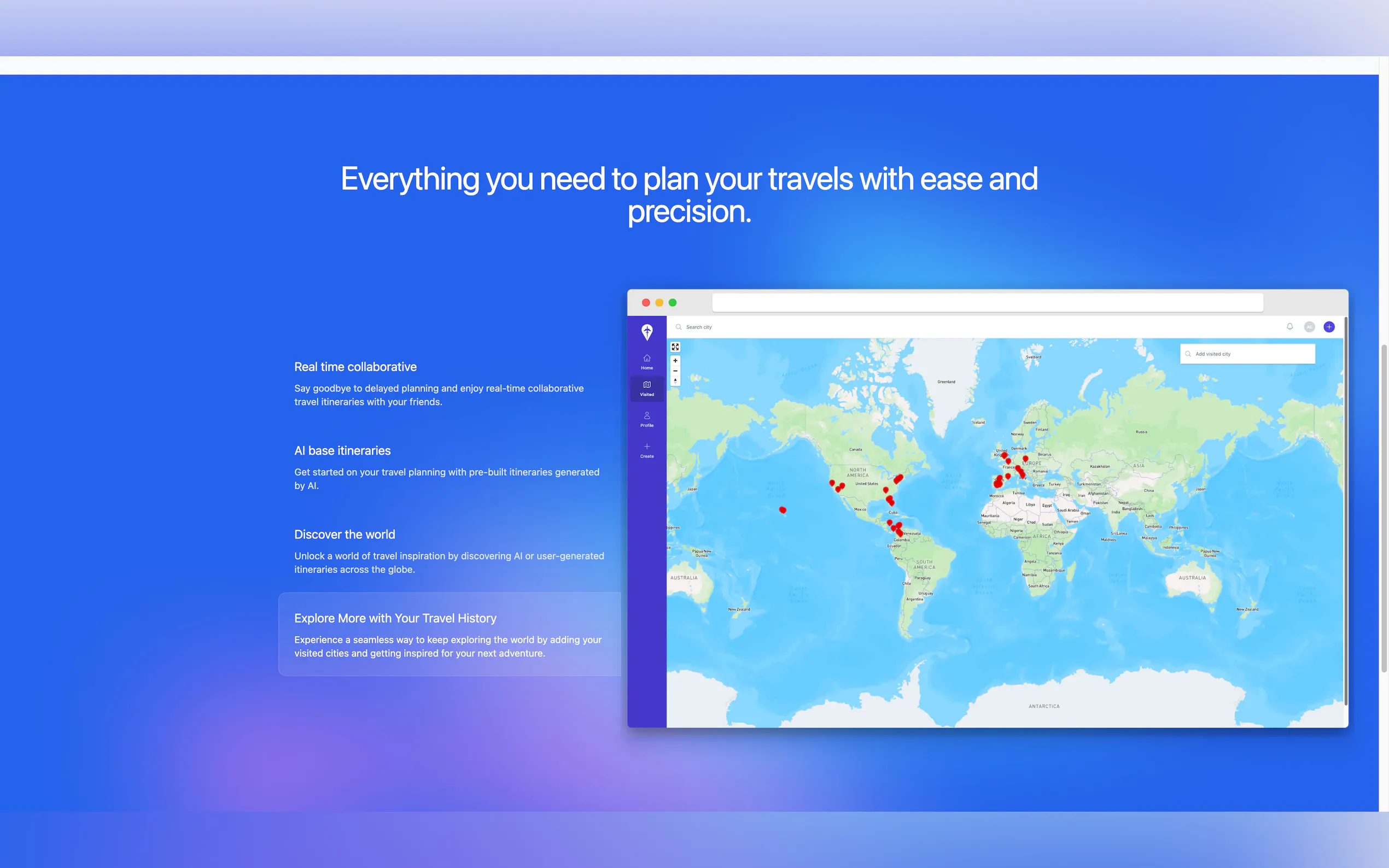Screen dimensions: 1389x868
Task: Click the red pin near Hawaii
Action: coord(782,510)
